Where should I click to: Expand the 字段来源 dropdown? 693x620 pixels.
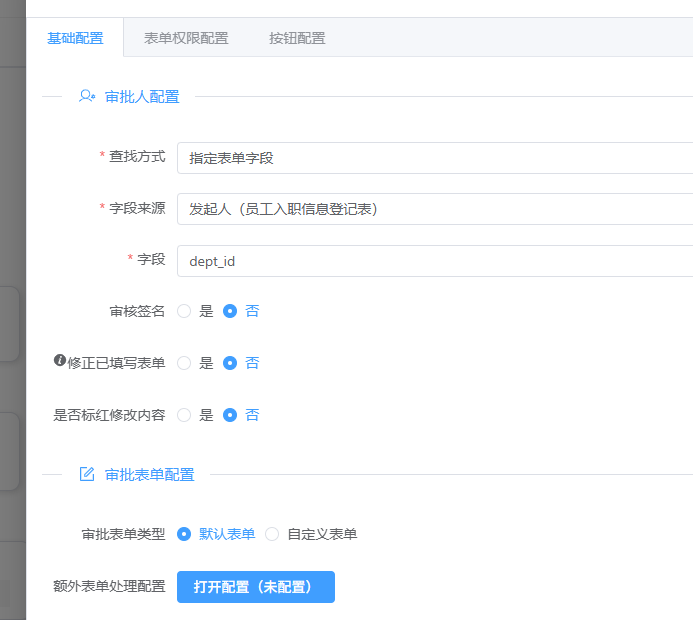click(x=435, y=209)
